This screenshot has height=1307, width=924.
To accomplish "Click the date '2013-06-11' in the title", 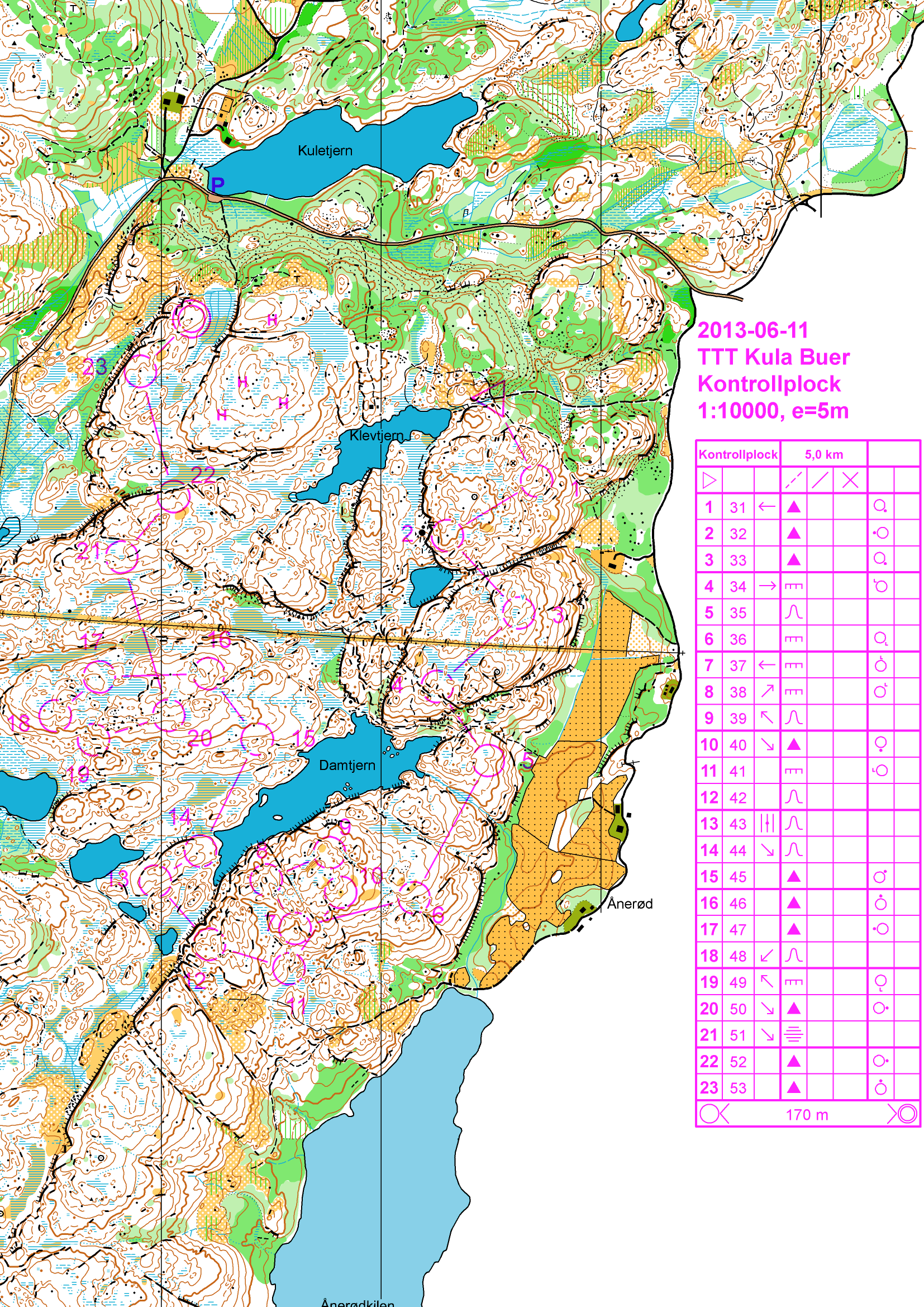I will (x=752, y=330).
